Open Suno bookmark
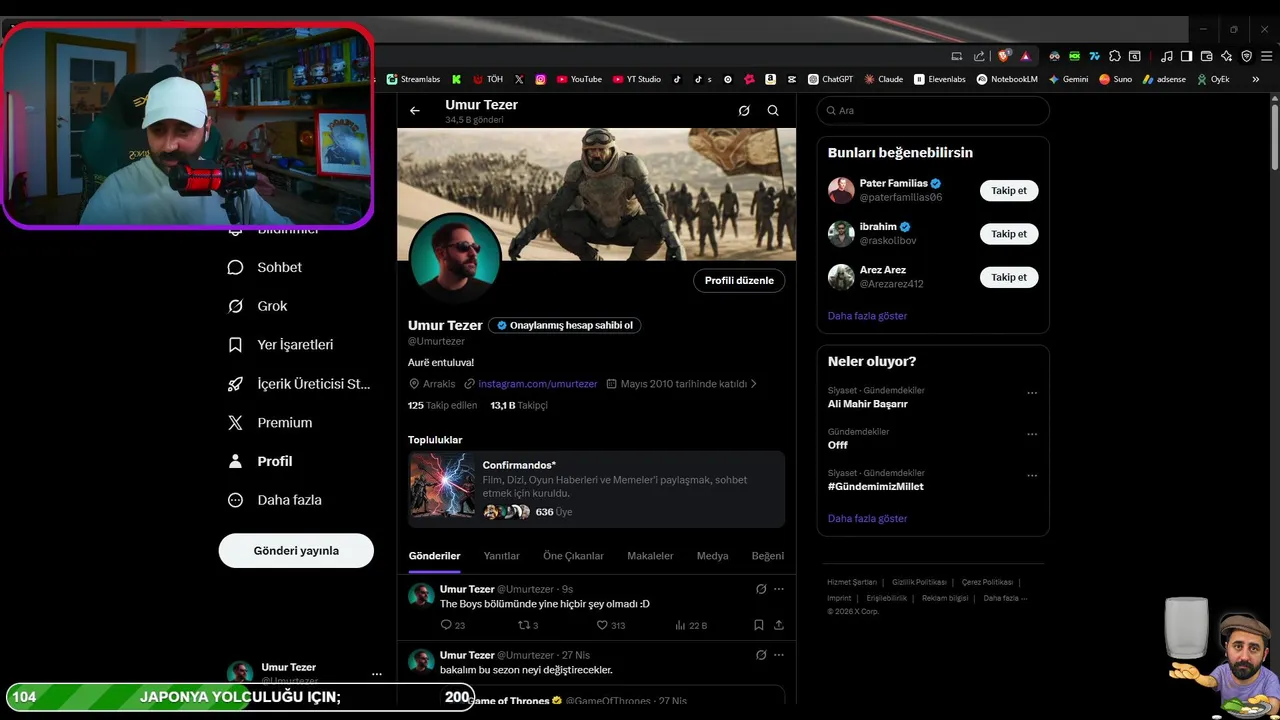This screenshot has width=1280, height=720. coord(1115,79)
